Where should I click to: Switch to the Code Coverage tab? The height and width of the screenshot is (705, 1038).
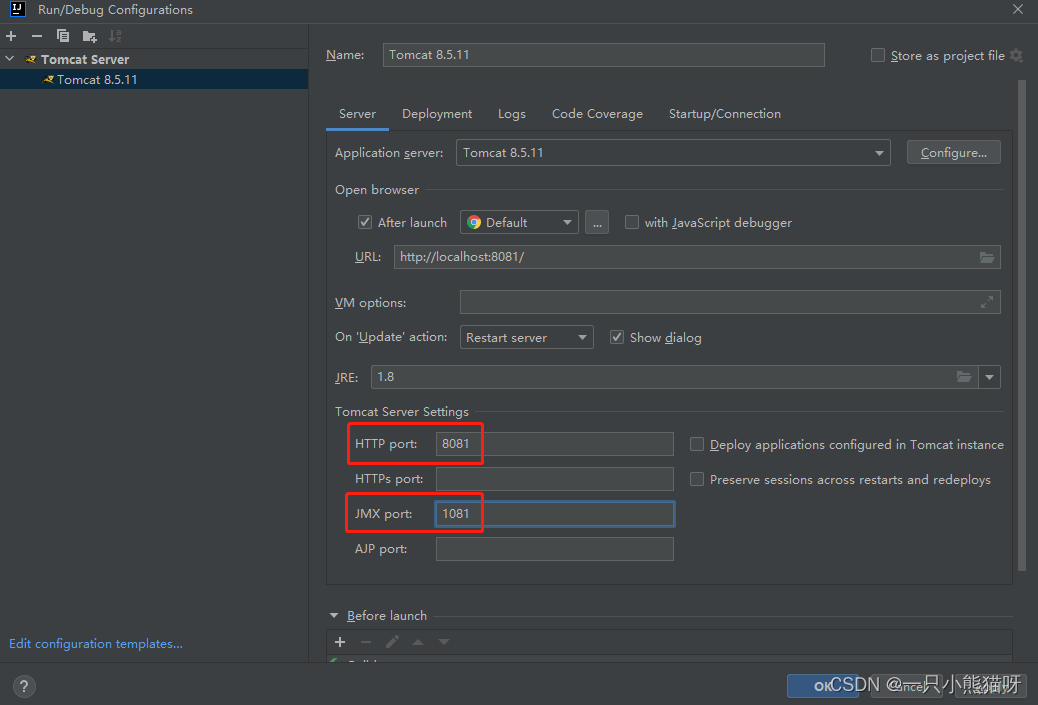coord(597,114)
